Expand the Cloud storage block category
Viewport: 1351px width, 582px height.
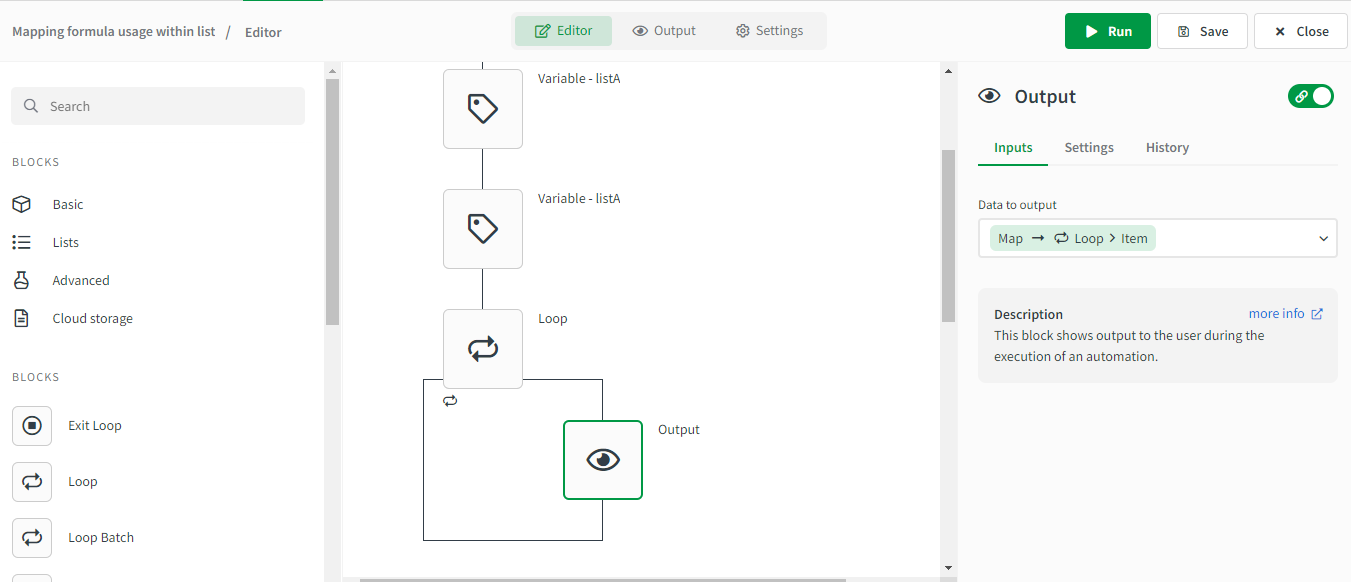[92, 318]
